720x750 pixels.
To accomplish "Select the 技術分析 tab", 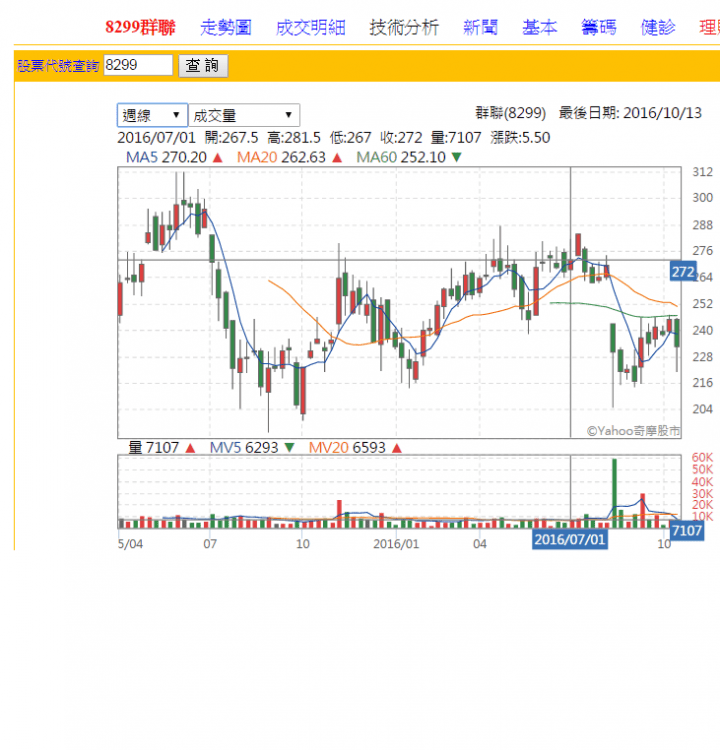I will [404, 27].
